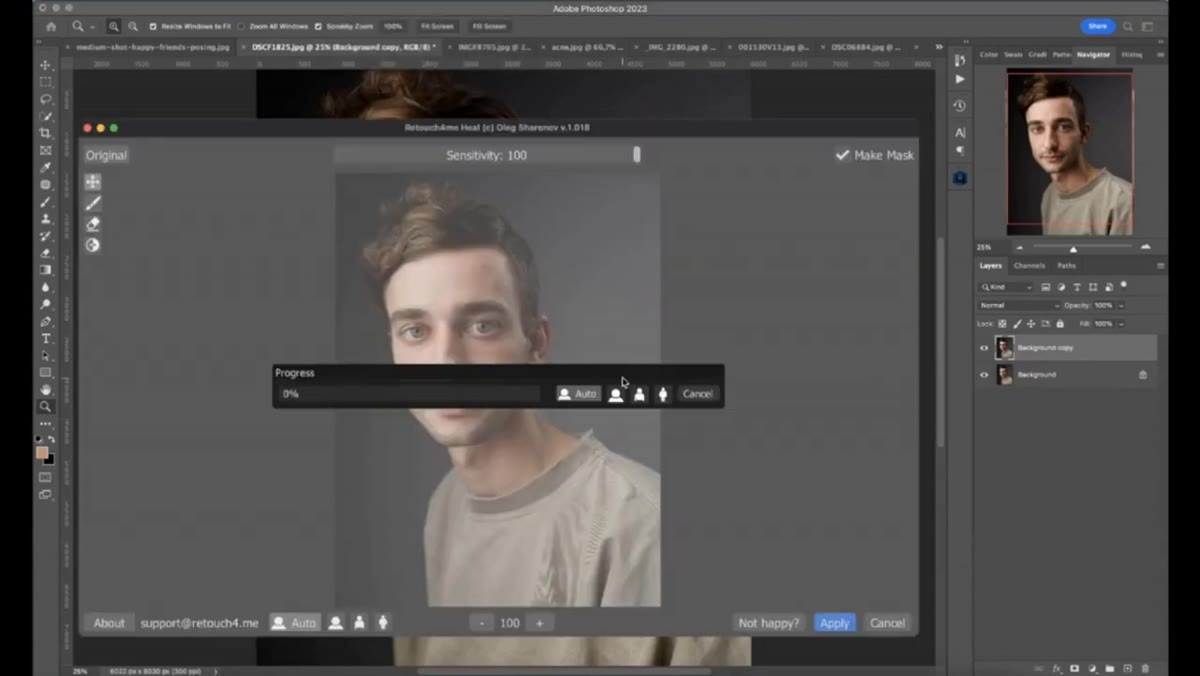This screenshot has height=676, width=1200.
Task: Open the Navigator panel group menu
Action: pos(1160,55)
